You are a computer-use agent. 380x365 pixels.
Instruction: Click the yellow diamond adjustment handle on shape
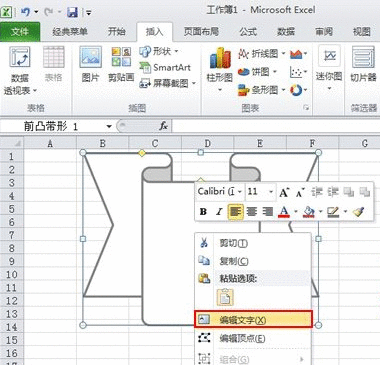click(x=142, y=153)
